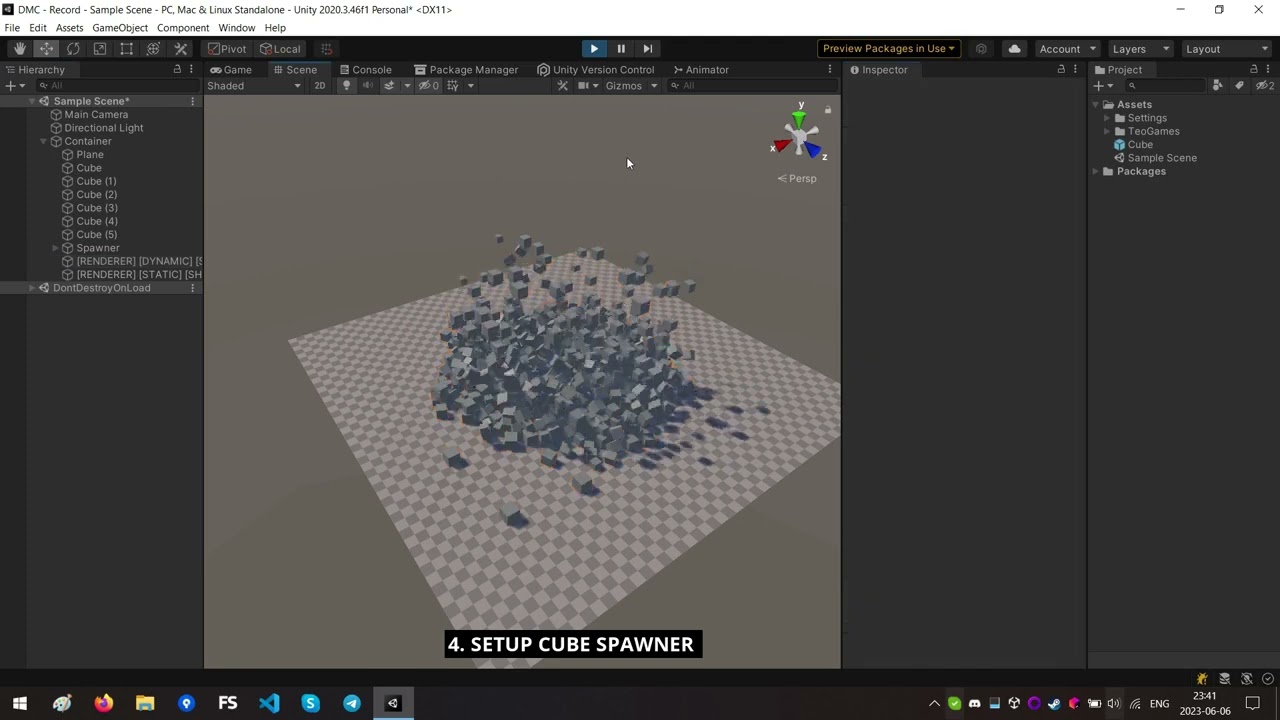Click Search by Label icon in Project

tap(1239, 86)
